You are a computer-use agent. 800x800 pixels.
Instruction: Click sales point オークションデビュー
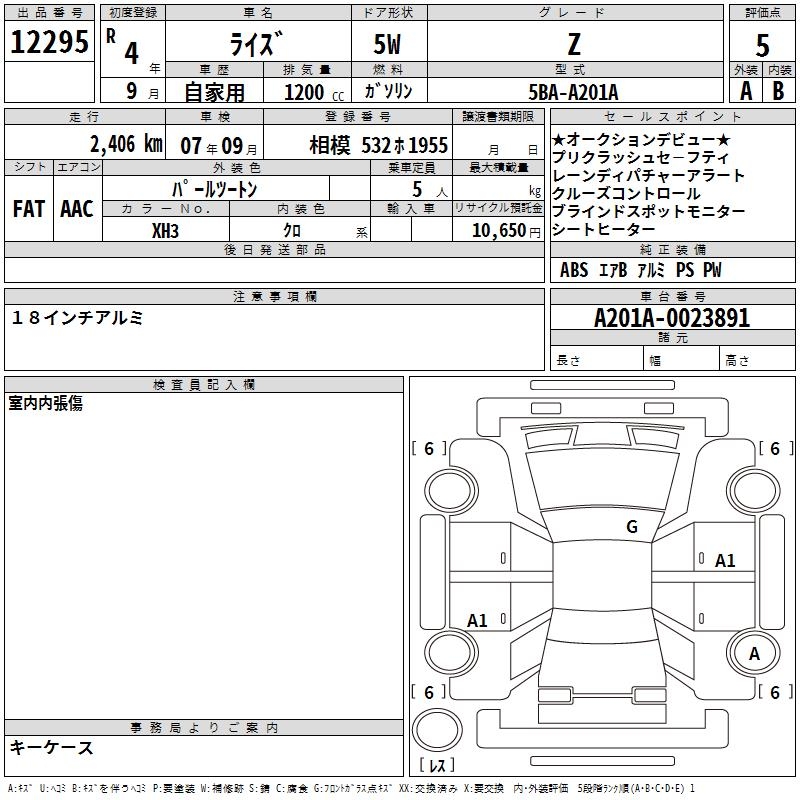coord(641,139)
